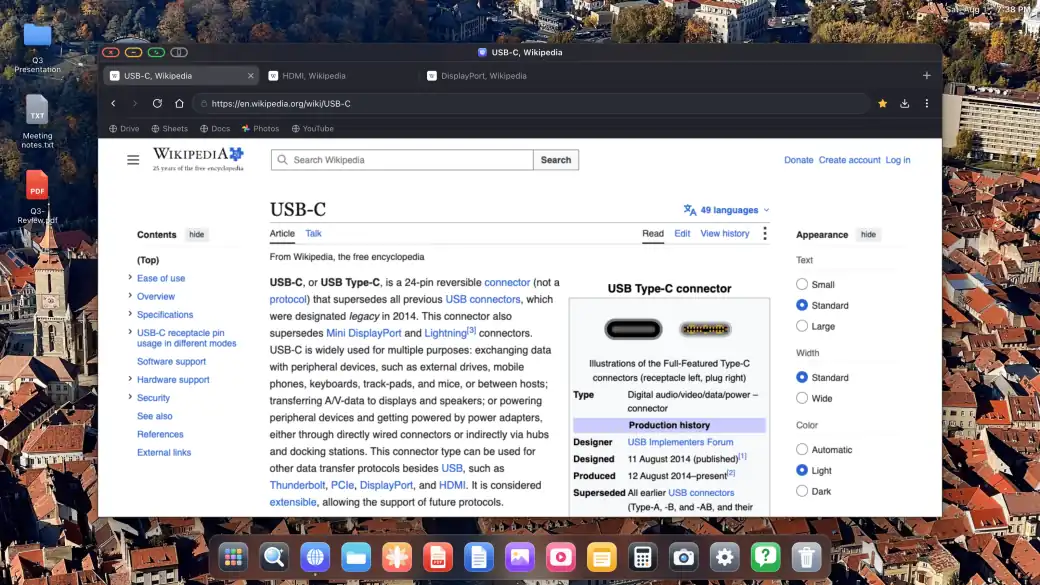The image size is (1040, 585).
Task: Expand USB-C receptacle pin usage section
Action: pos(130,332)
